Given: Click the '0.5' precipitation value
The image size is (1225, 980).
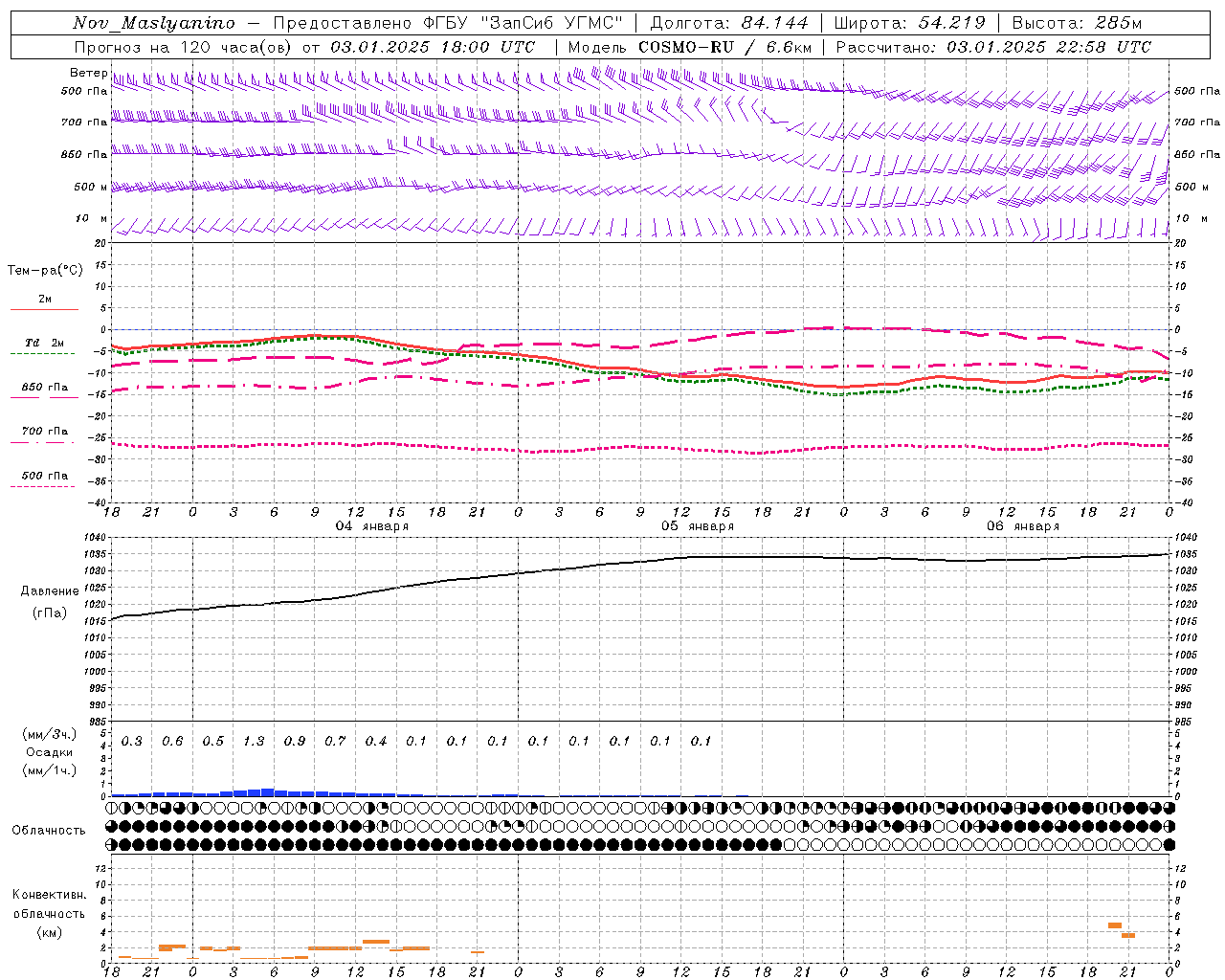Looking at the screenshot, I should click(x=213, y=742).
